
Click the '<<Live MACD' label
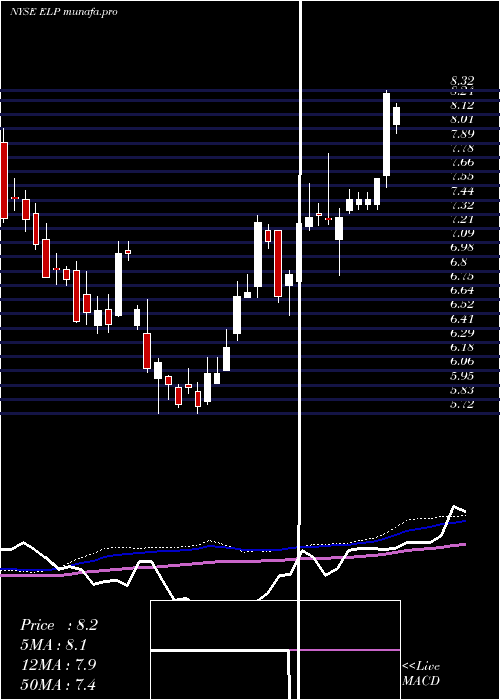421,673
